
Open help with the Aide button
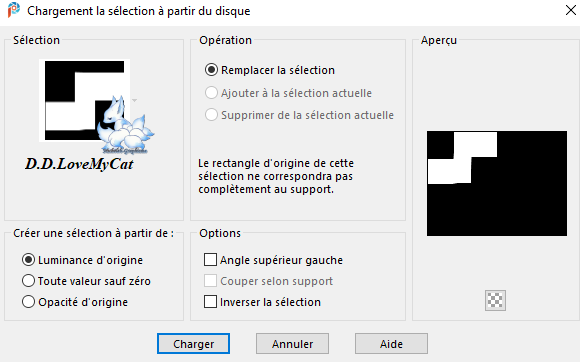[x=391, y=344]
